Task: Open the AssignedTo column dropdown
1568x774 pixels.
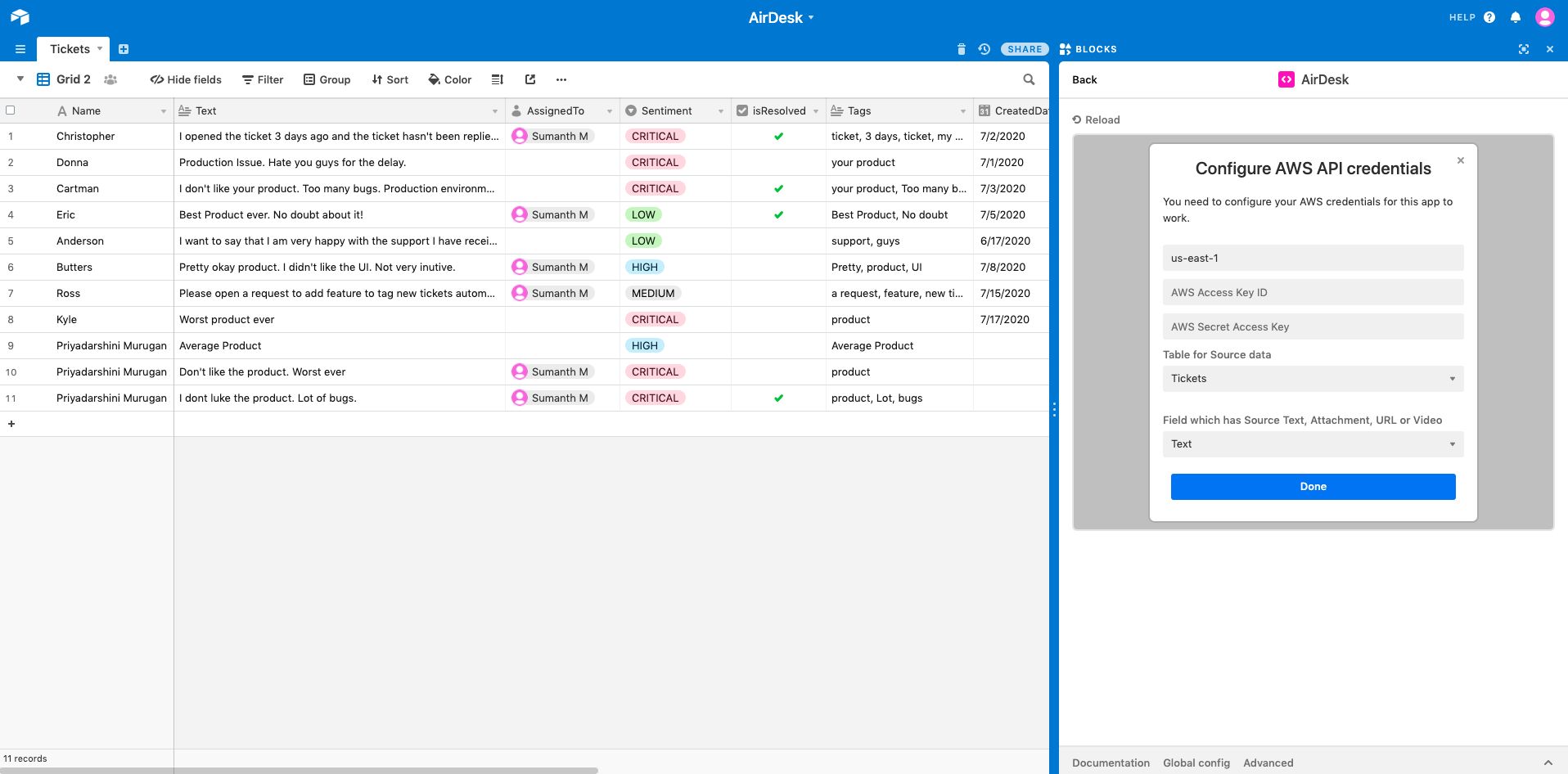Action: coord(610,111)
